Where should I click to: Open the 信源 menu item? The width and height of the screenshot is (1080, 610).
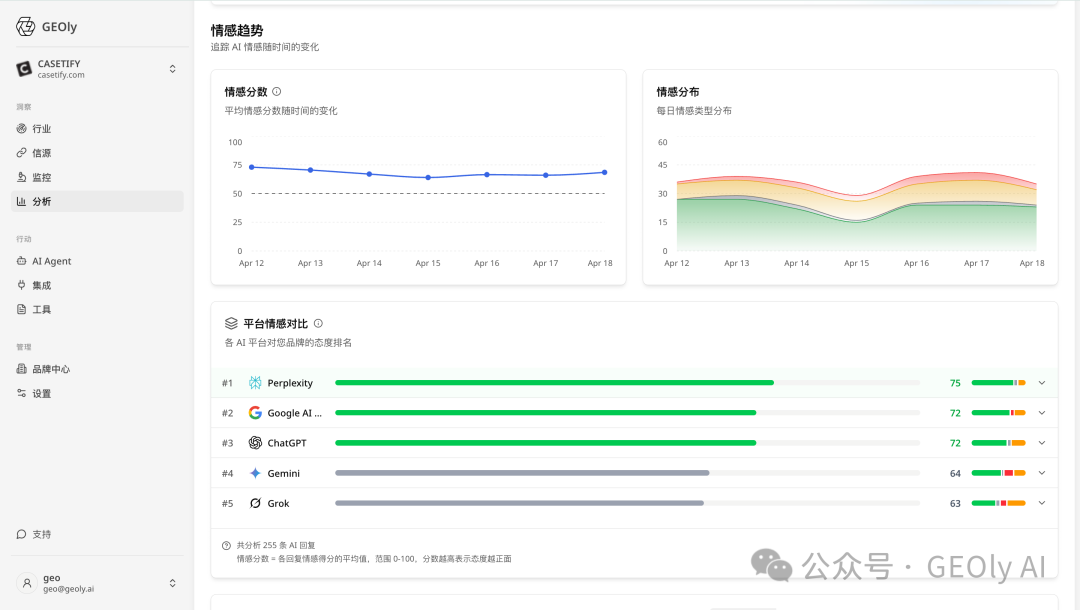coord(97,153)
